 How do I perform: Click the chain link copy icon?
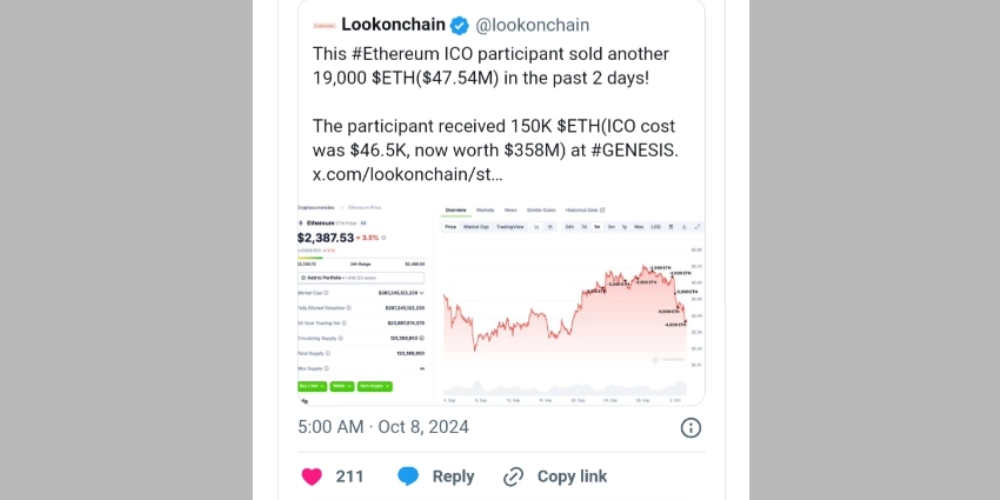pos(513,476)
